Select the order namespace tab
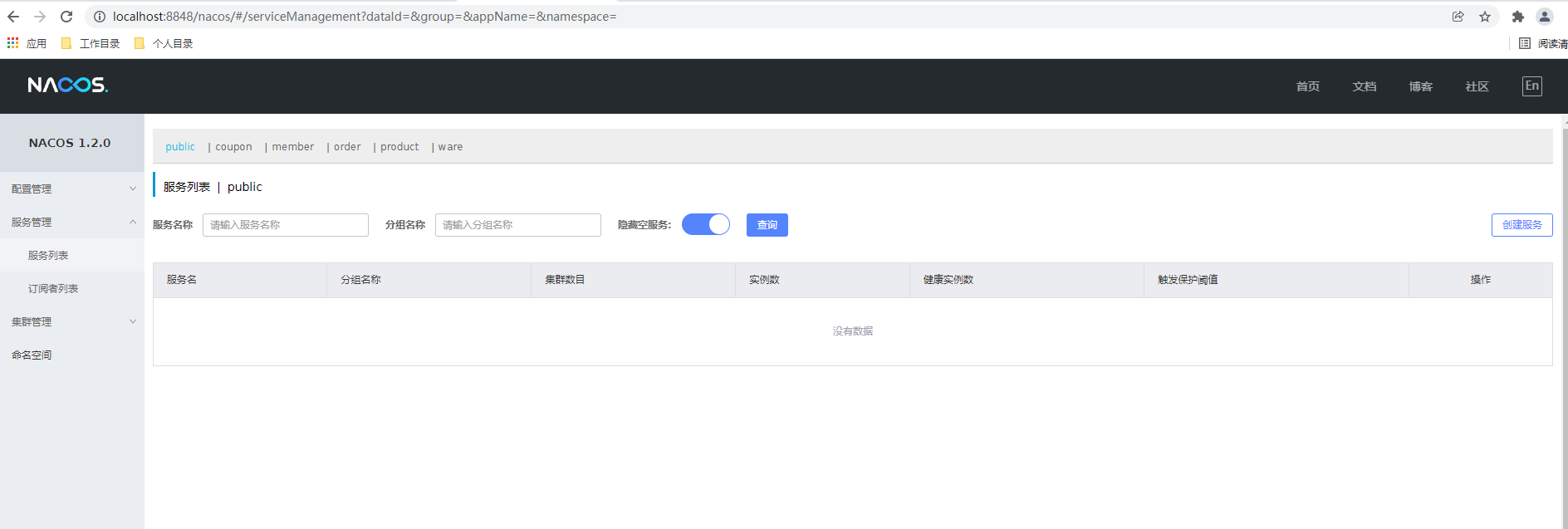Screen dimensions: 1568x529 point(347,147)
